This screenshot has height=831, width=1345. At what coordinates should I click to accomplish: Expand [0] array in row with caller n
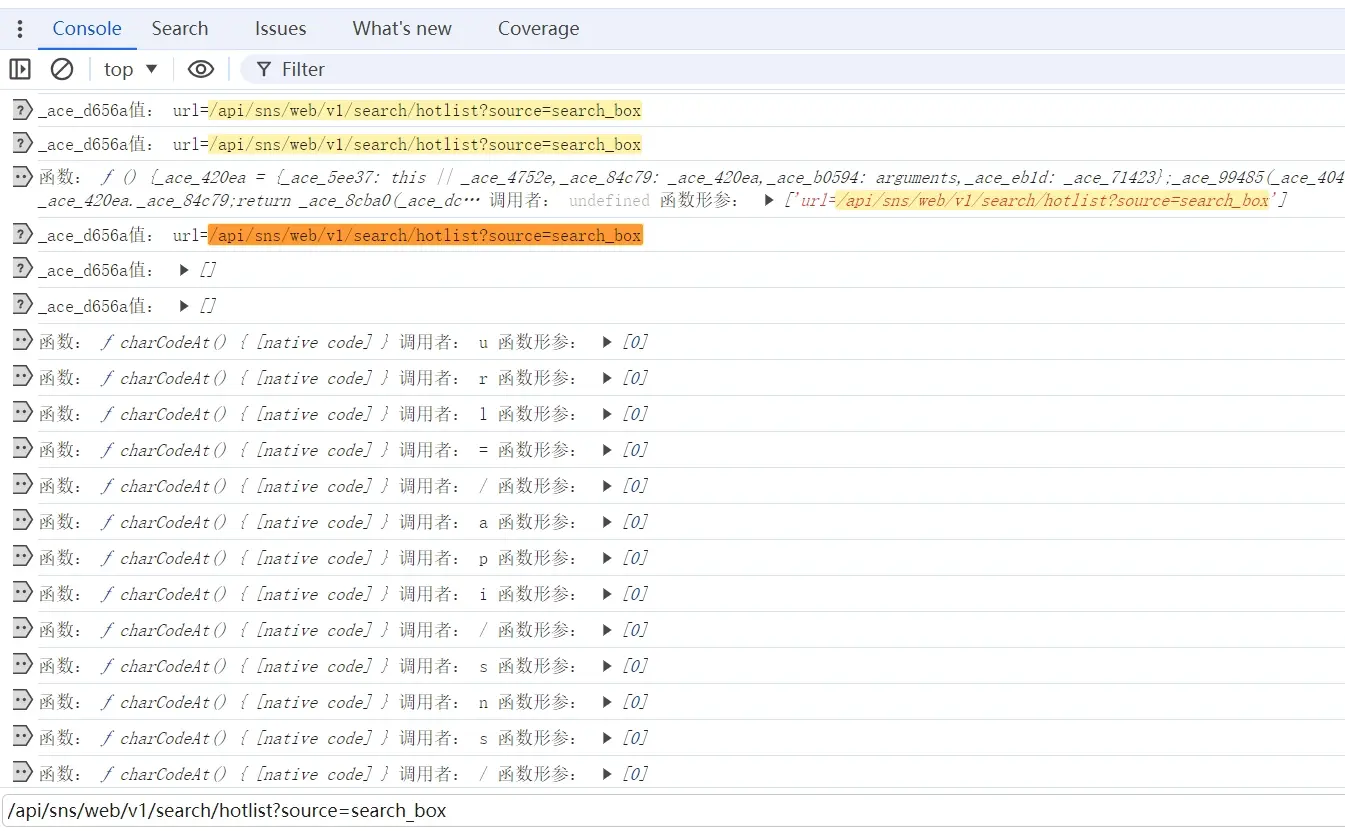point(607,703)
